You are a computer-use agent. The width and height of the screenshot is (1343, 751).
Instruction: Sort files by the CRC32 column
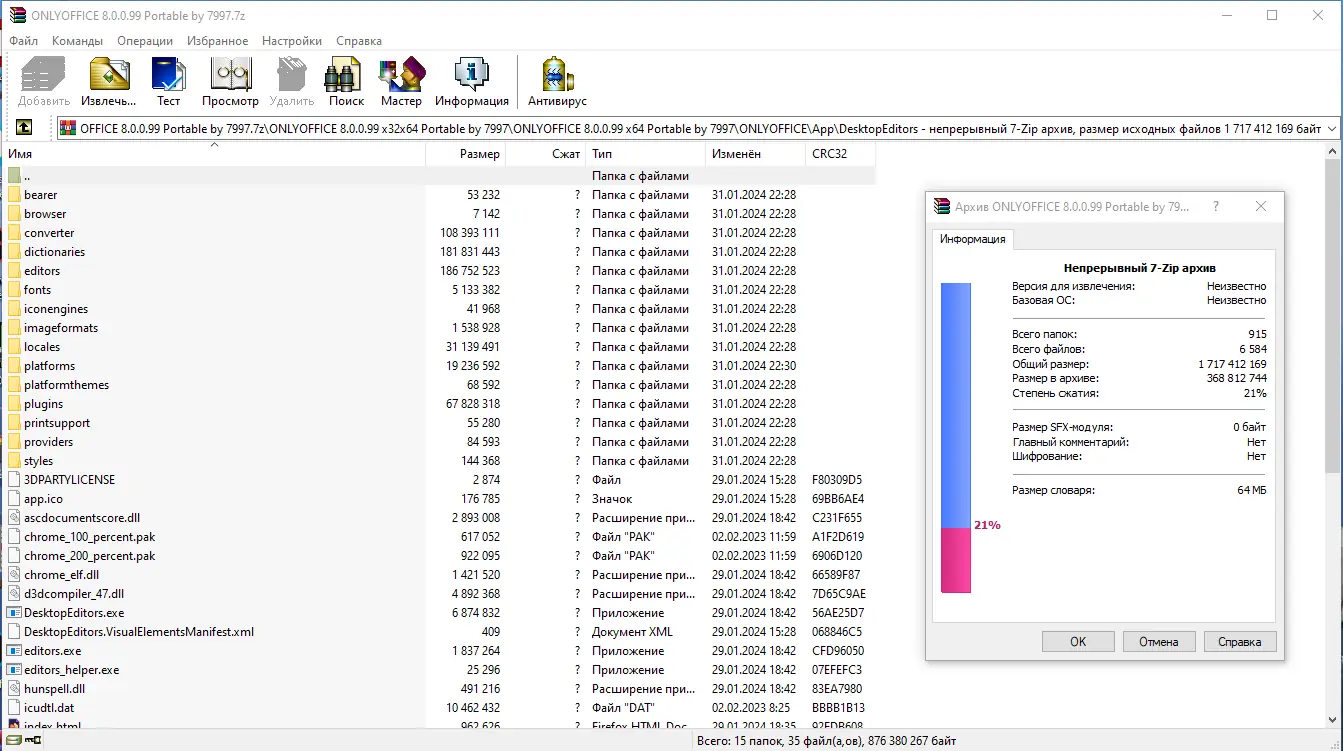[x=841, y=154]
